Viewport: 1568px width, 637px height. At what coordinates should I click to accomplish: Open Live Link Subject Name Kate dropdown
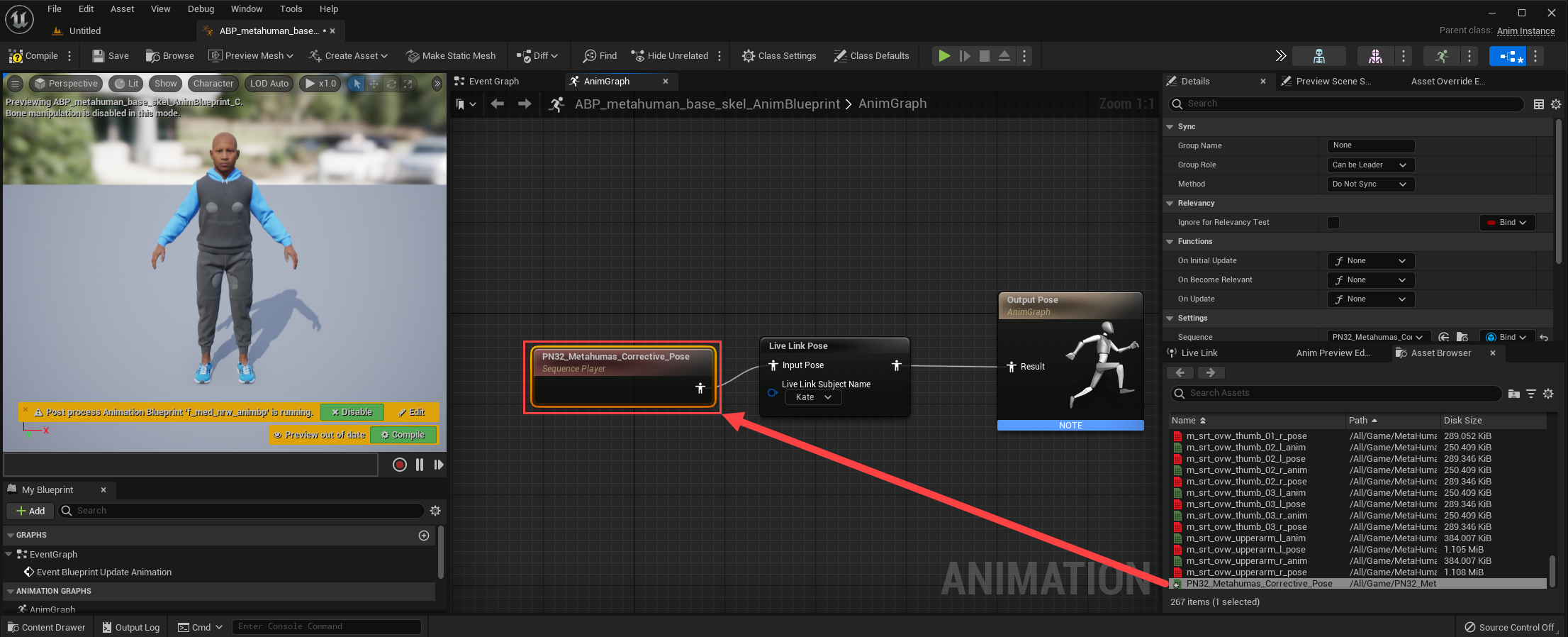813,397
